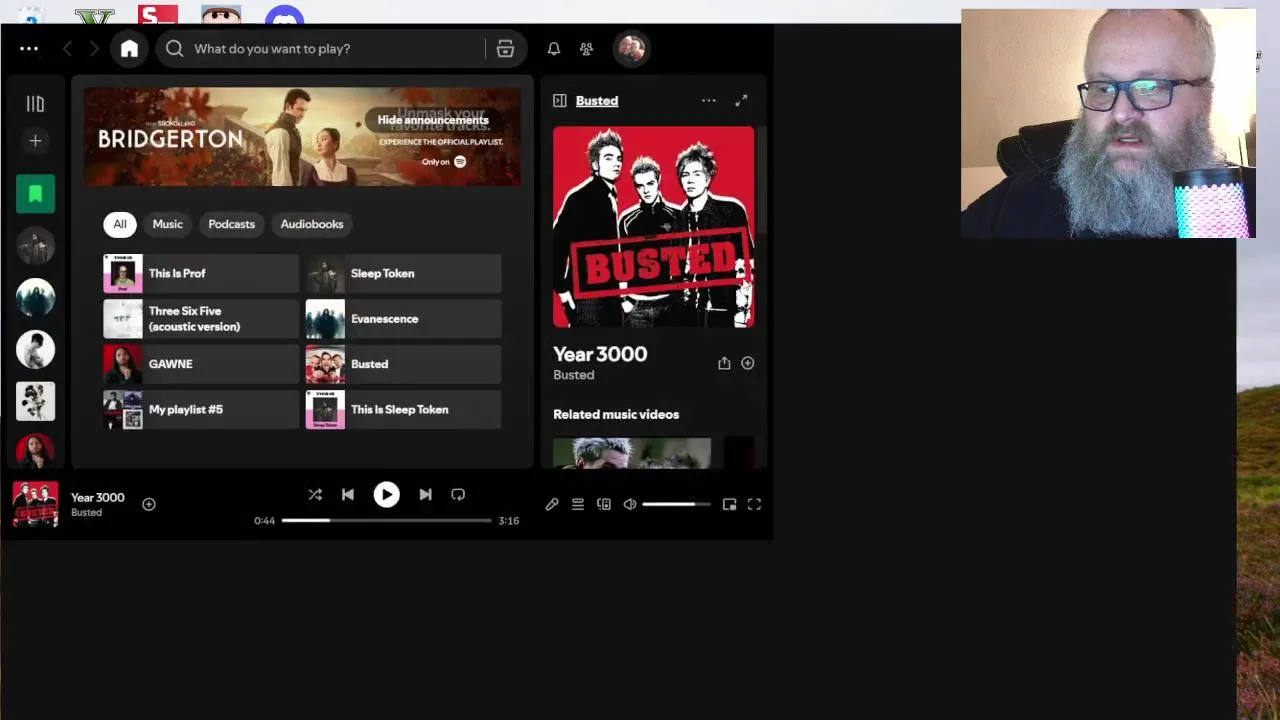The width and height of the screenshot is (1280, 720).
Task: Open Now Playing panel more options
Action: (708, 101)
